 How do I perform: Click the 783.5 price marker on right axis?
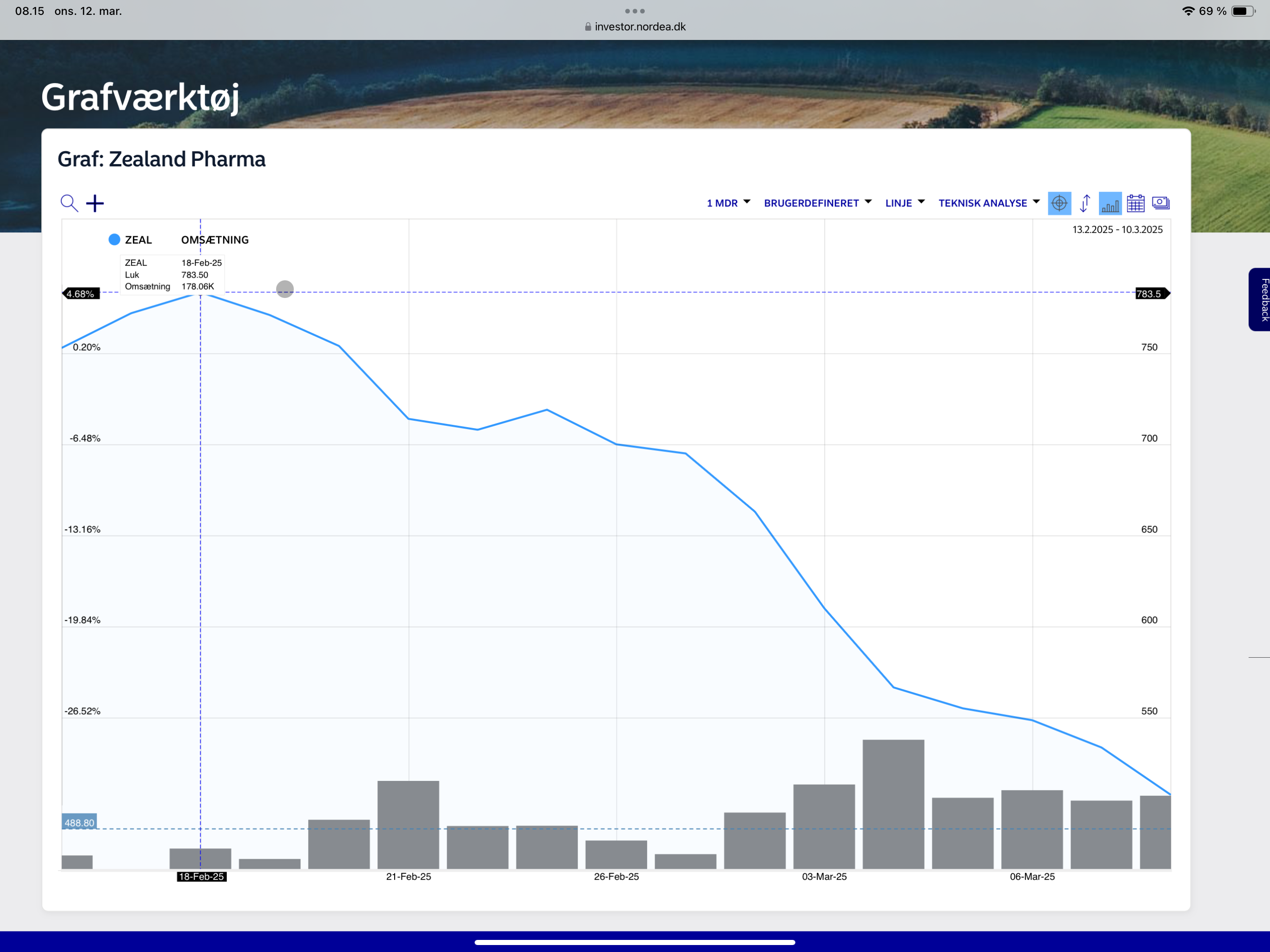coord(1152,294)
